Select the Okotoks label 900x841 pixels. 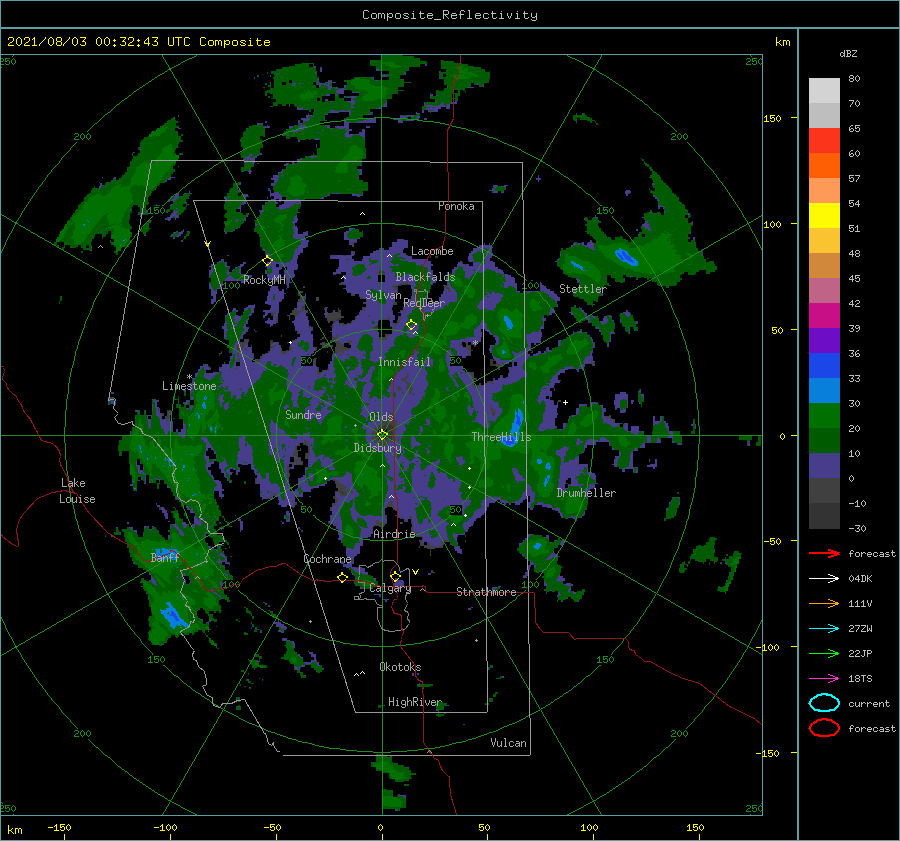tap(400, 667)
